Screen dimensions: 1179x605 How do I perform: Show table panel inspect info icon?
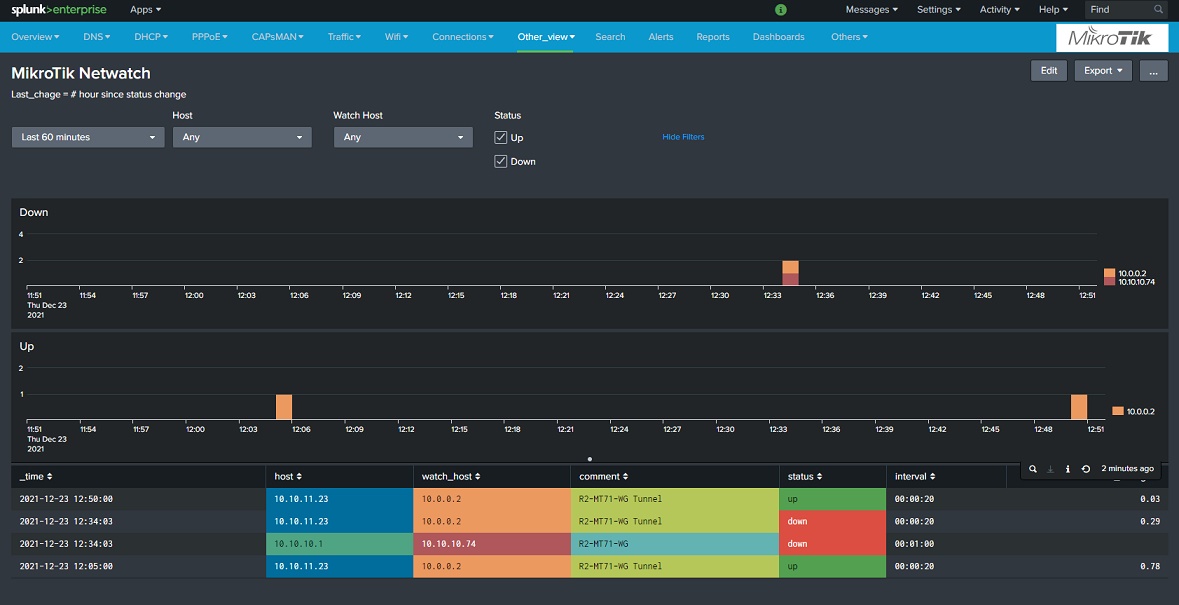1068,468
